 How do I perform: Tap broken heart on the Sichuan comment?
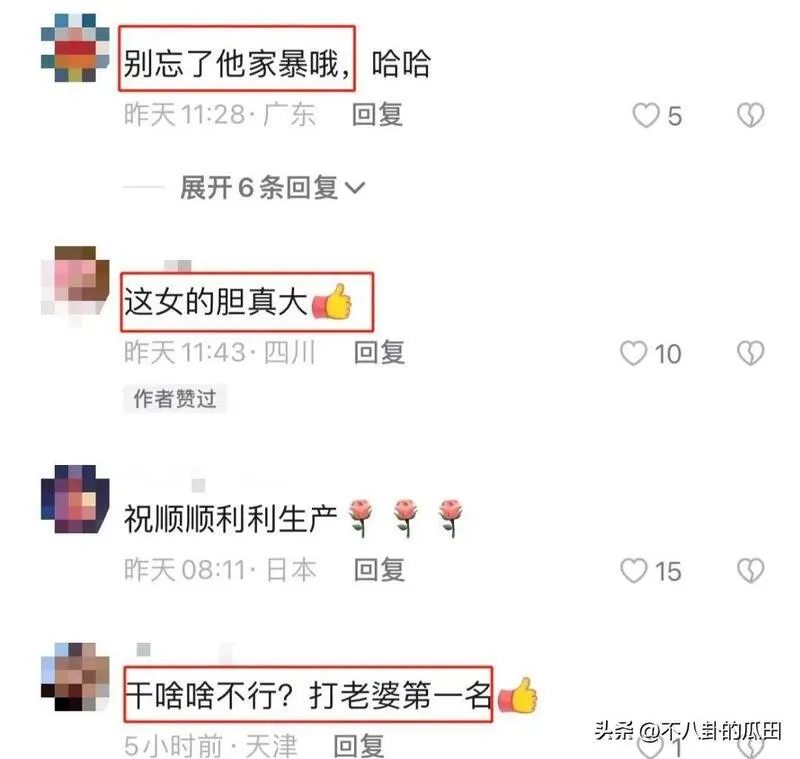(751, 353)
